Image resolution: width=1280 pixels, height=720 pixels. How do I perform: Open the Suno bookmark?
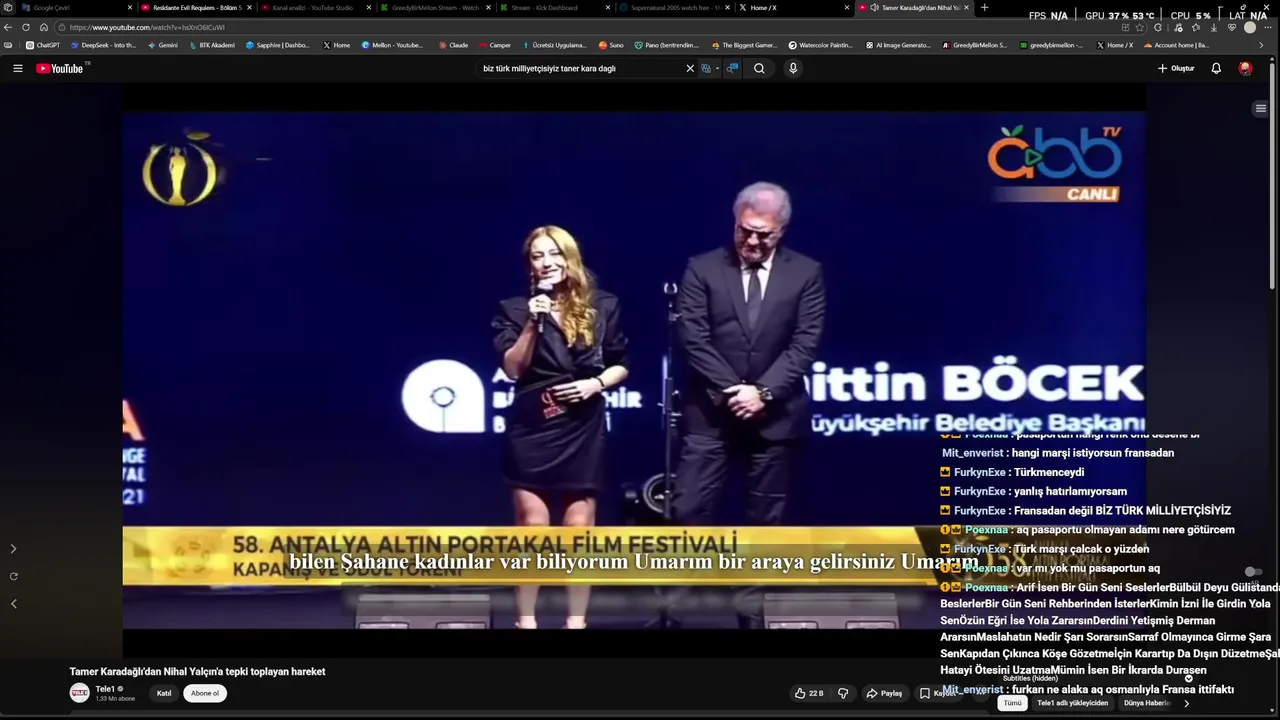(611, 45)
